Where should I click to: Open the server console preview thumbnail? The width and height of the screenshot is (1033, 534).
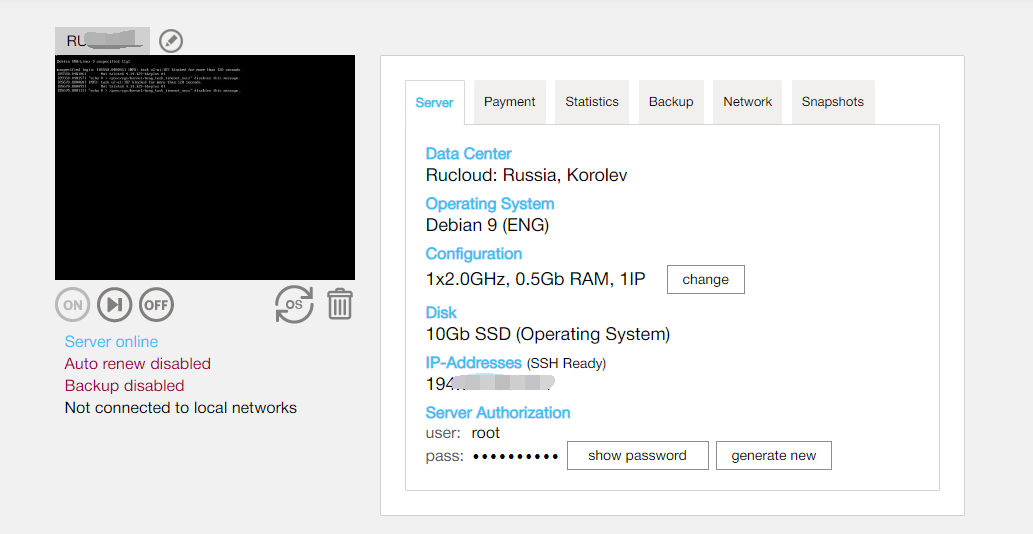tap(205, 167)
